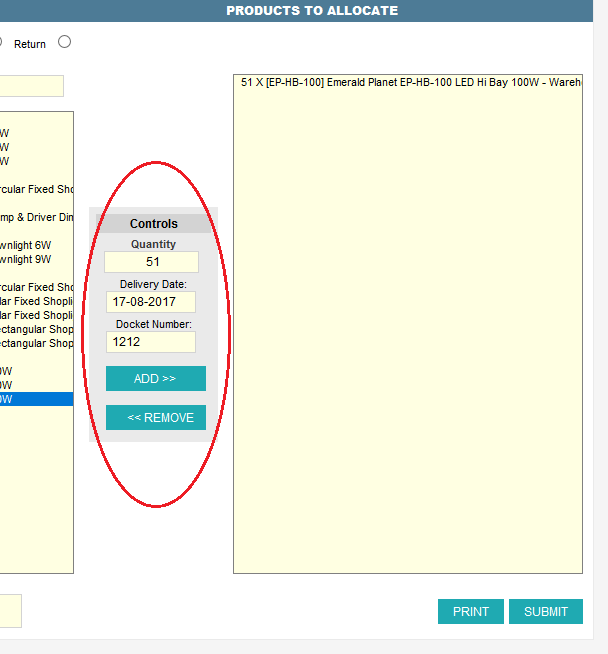Click the Quantity field showing 51
This screenshot has height=654, width=608.
152,262
